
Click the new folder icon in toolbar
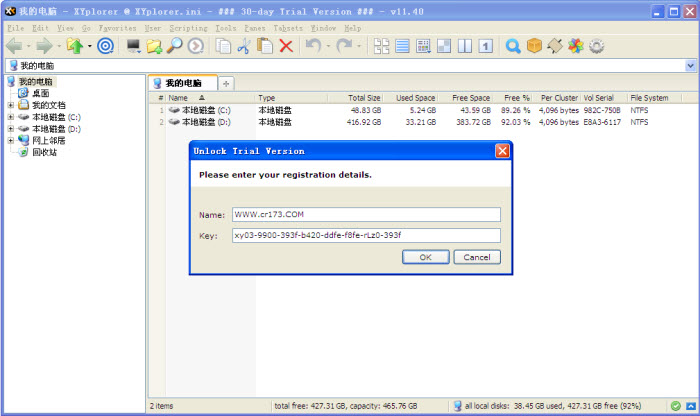click(154, 46)
